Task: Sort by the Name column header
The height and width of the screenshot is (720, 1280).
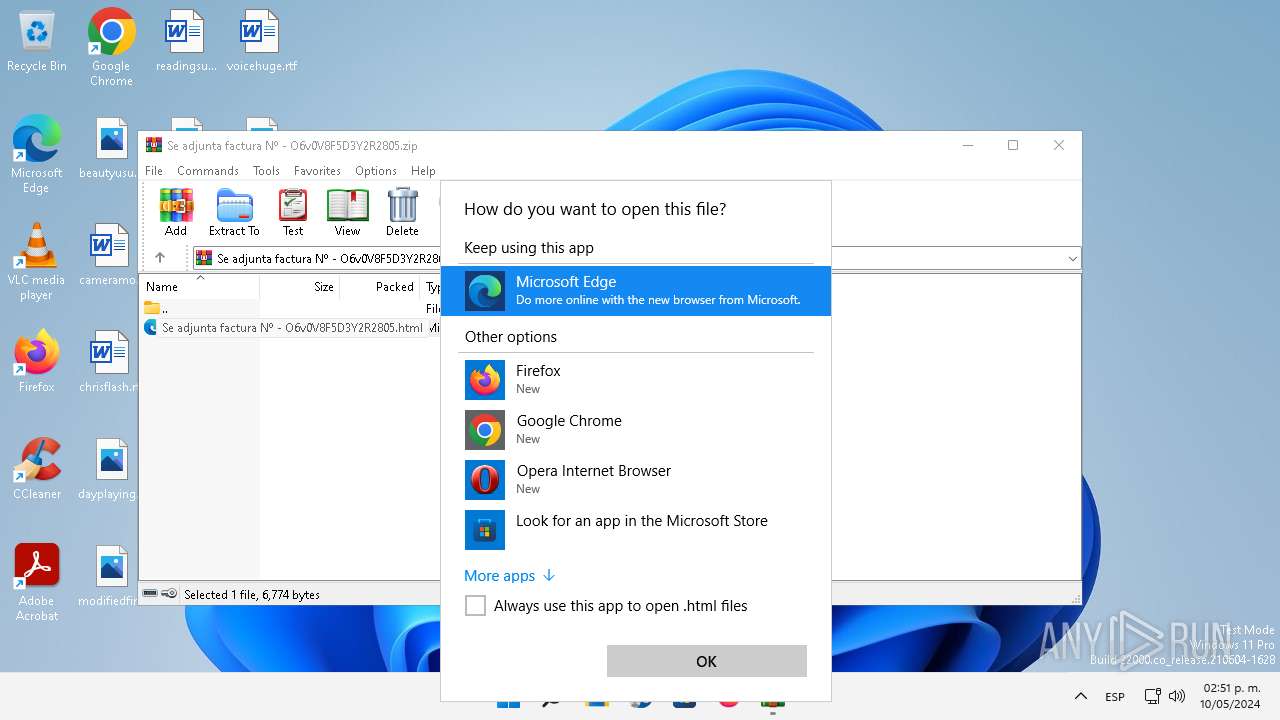Action: pyautogui.click(x=200, y=287)
